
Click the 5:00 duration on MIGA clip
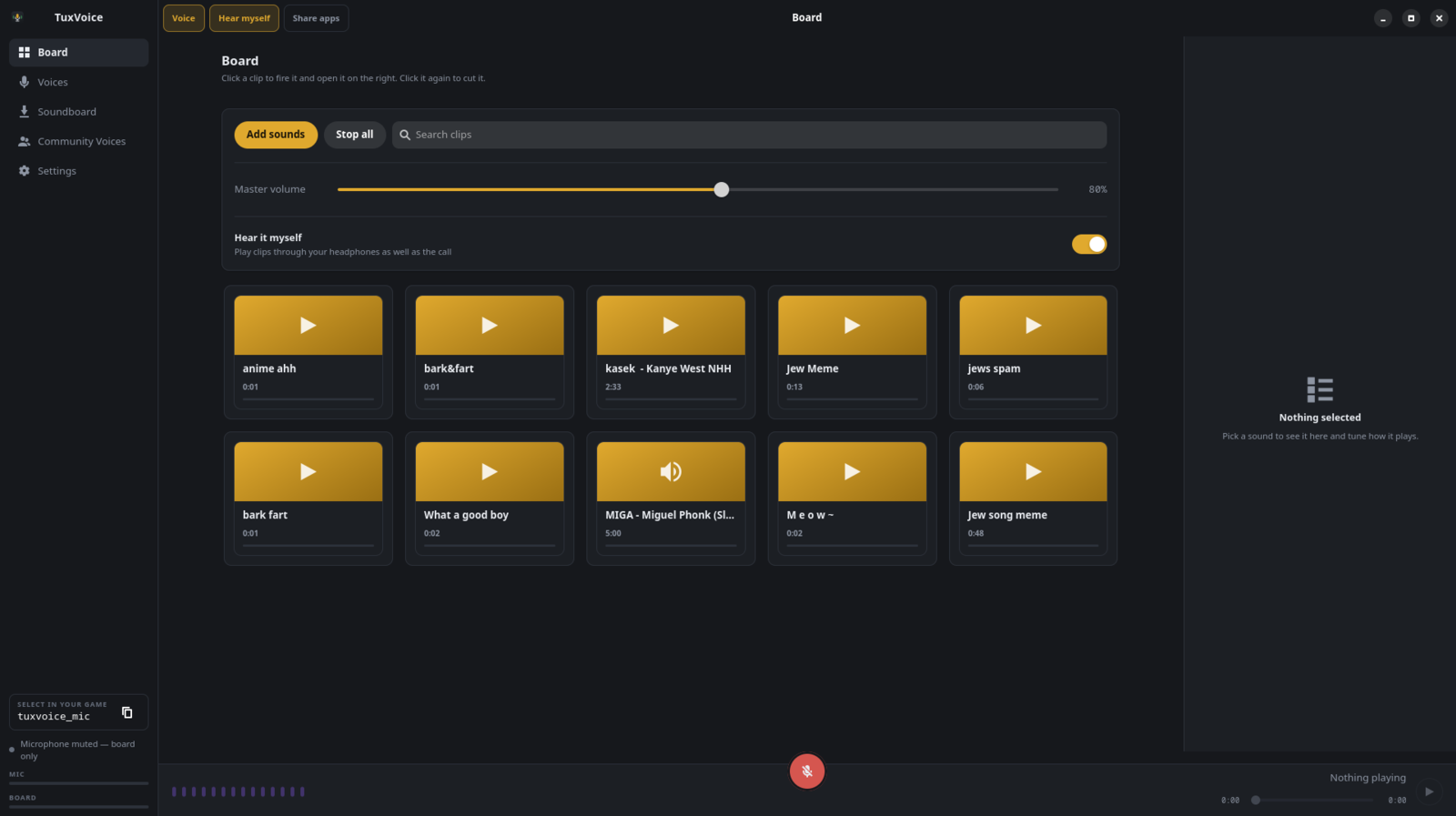point(613,533)
